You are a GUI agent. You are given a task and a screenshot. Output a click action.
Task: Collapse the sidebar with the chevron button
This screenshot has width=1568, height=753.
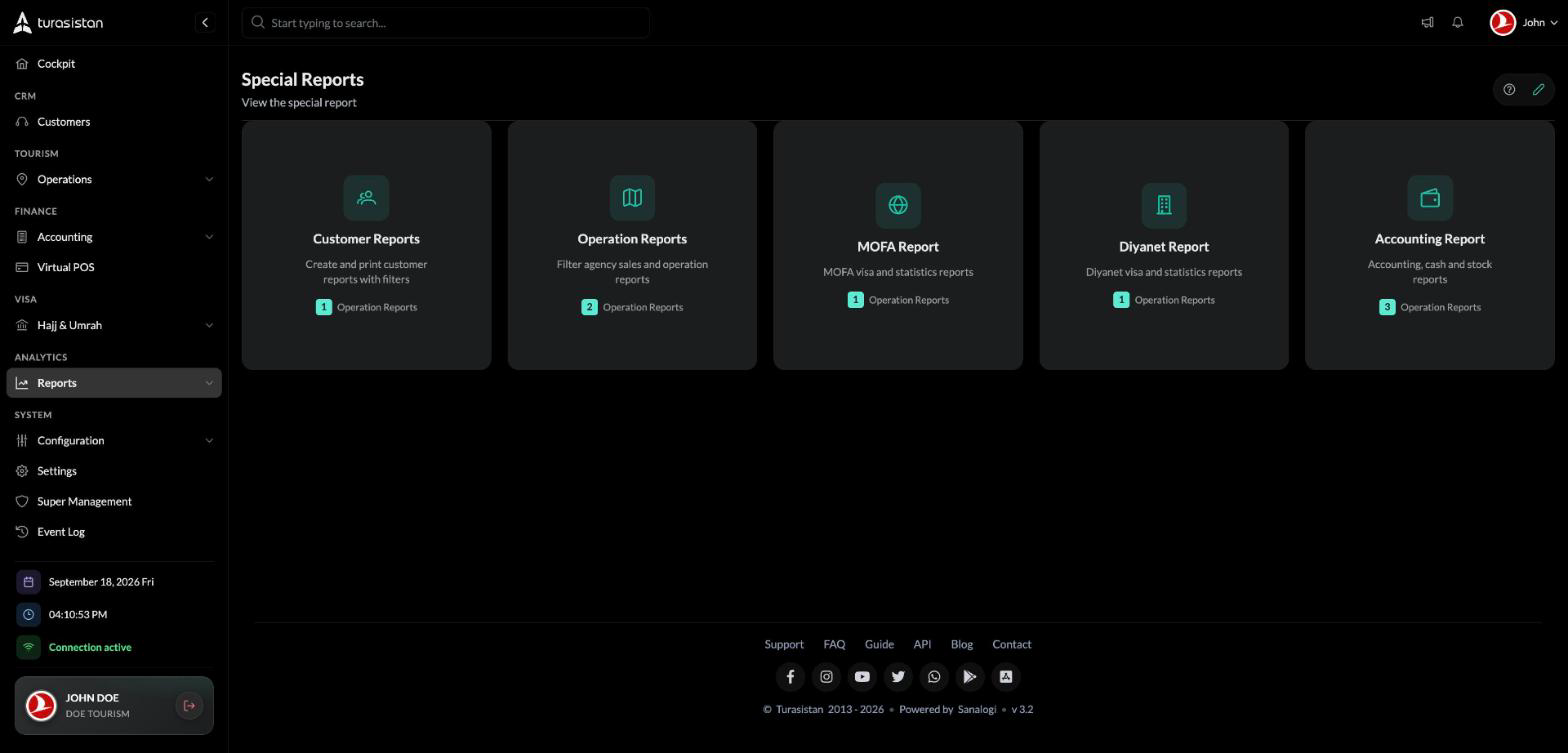205,23
